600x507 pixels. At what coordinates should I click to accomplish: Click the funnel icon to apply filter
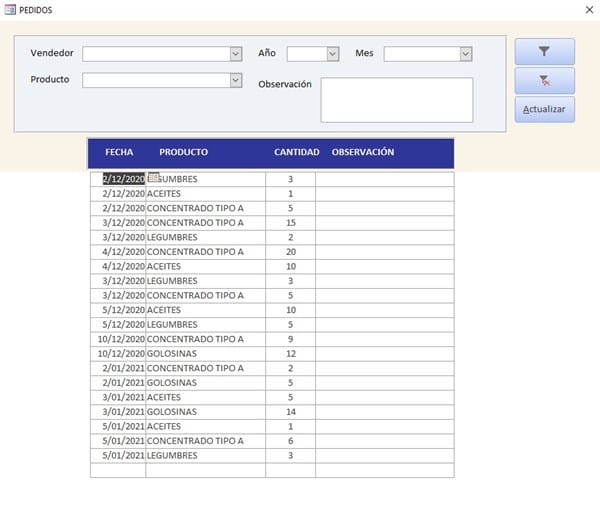click(x=544, y=51)
